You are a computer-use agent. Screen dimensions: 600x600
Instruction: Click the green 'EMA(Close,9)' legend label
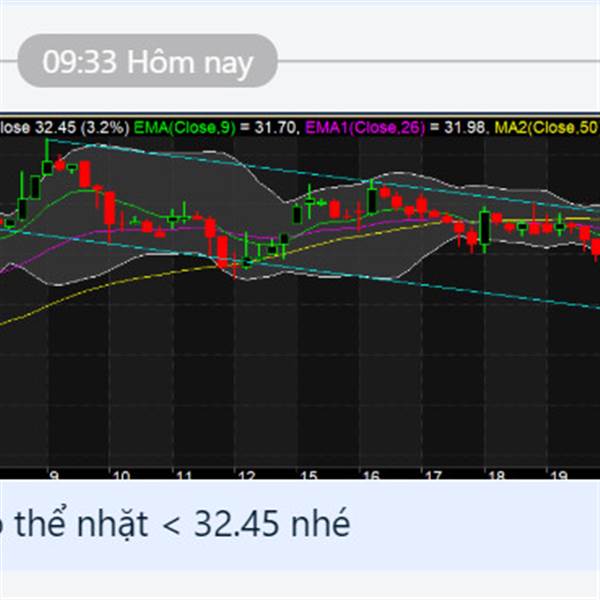184,127
